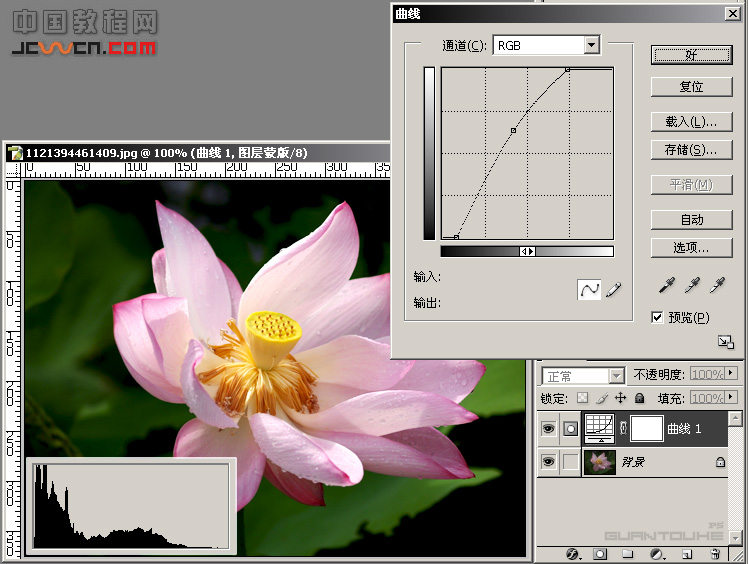The height and width of the screenshot is (564, 748).
Task: Pick the white point eyedropper
Action: (x=716, y=286)
